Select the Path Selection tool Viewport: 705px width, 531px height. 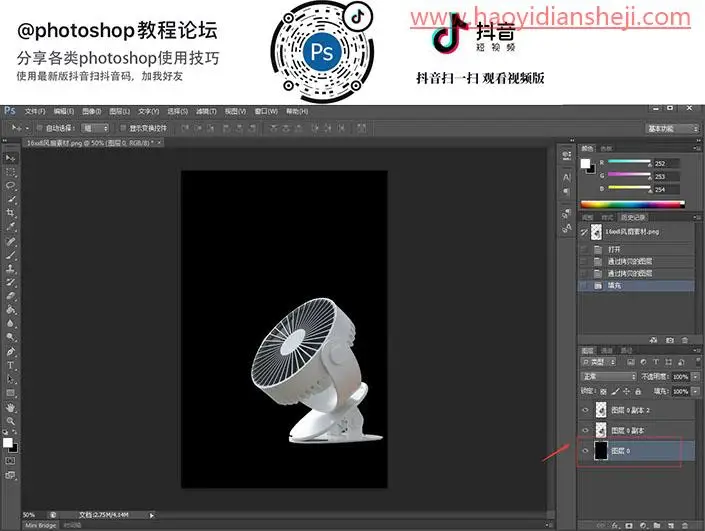click(x=10, y=379)
